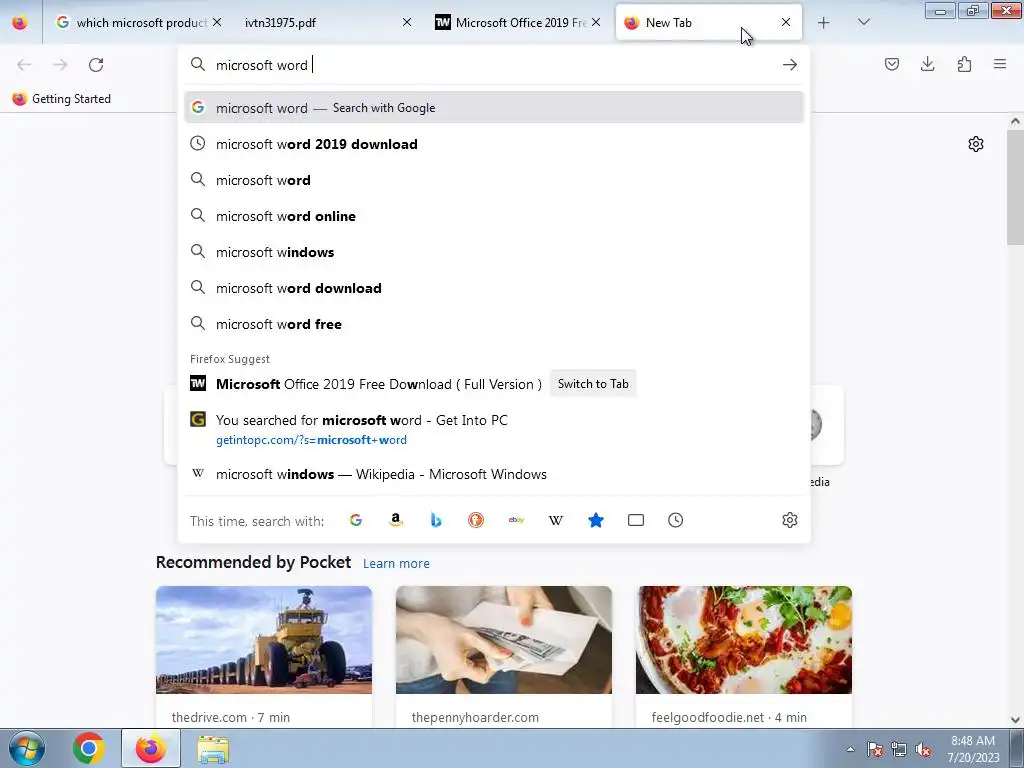Click the Switch to Tab button
This screenshot has height=768, width=1024.
[x=593, y=384]
